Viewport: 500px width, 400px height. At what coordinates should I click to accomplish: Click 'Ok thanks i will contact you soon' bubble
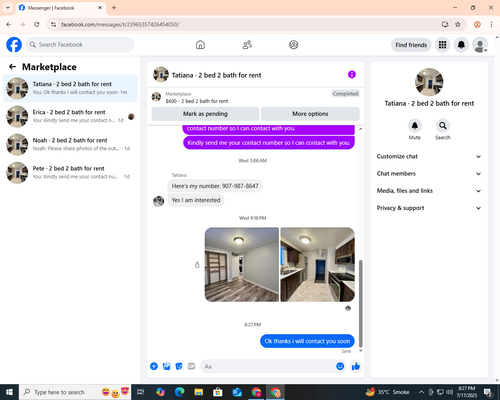(307, 341)
